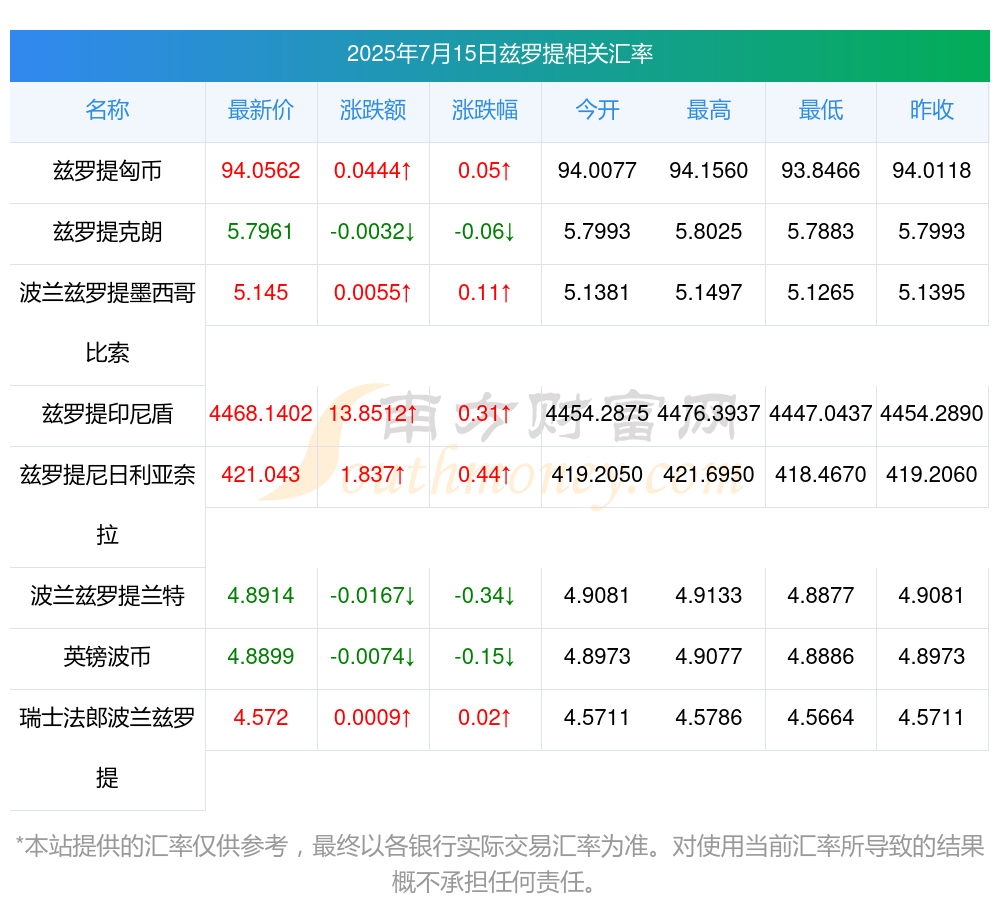Click change percent 0.05↑
The height and width of the screenshot is (913, 1000).
tap(485, 170)
